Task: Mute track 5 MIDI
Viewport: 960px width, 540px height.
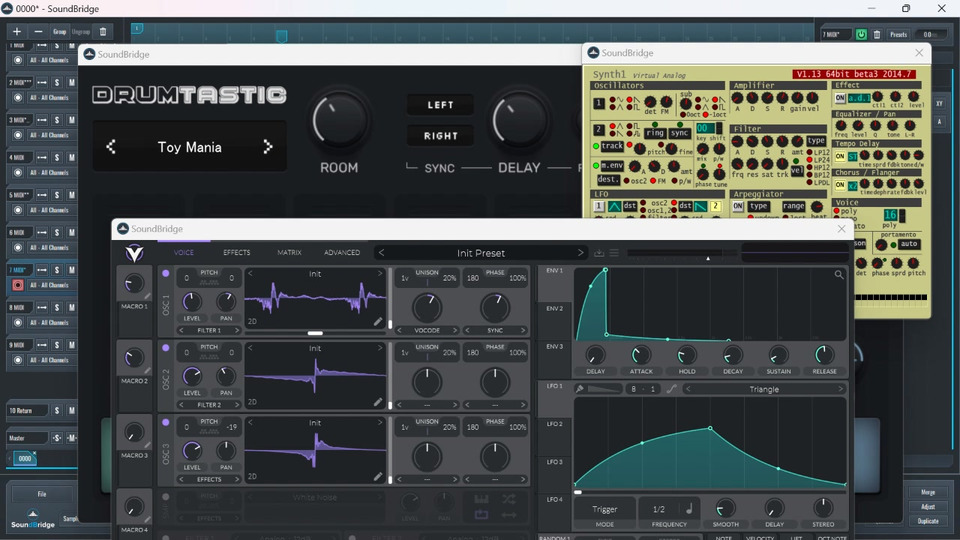Action: pos(72,195)
